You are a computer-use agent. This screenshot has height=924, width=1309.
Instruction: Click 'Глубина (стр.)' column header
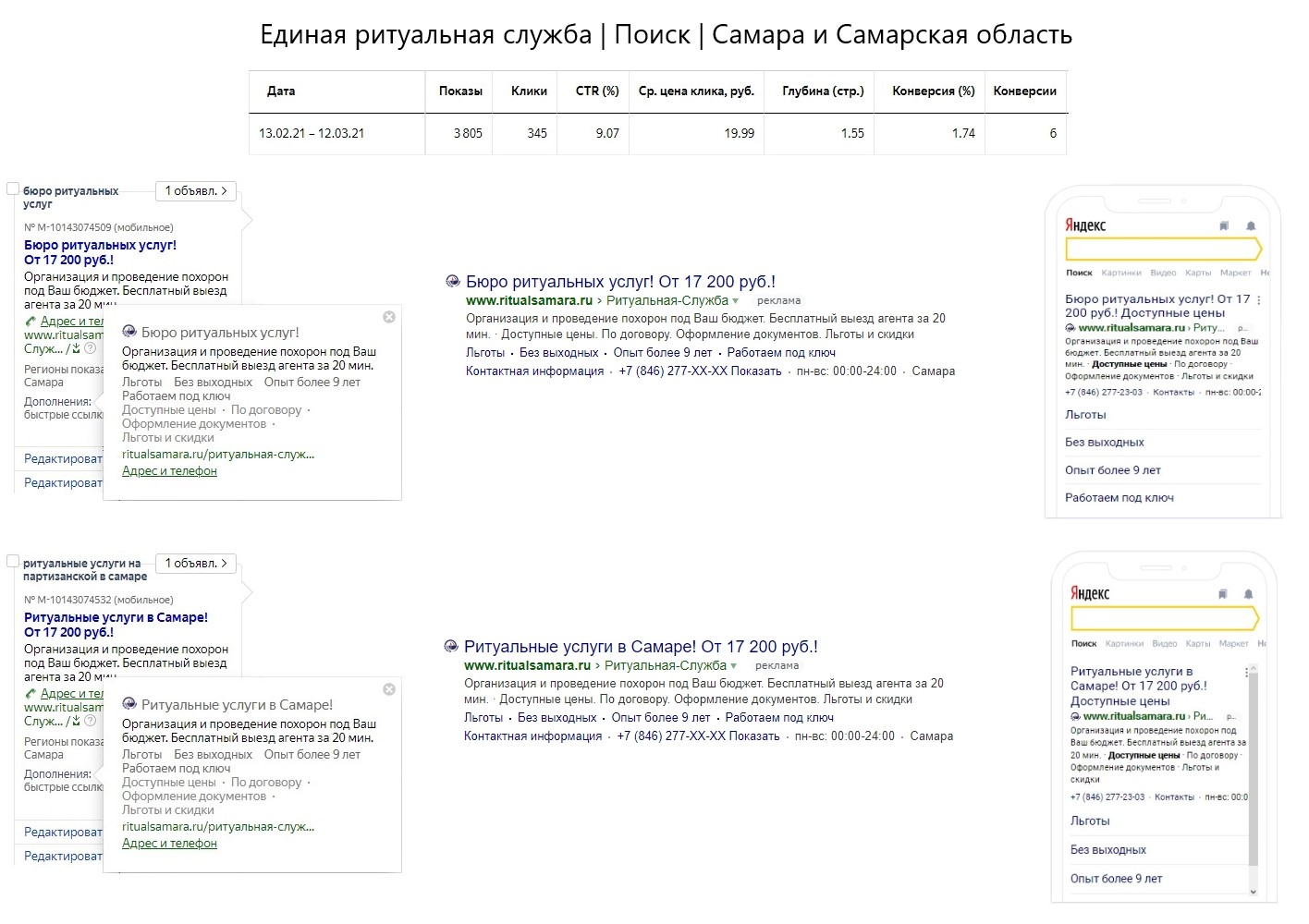pos(823,91)
